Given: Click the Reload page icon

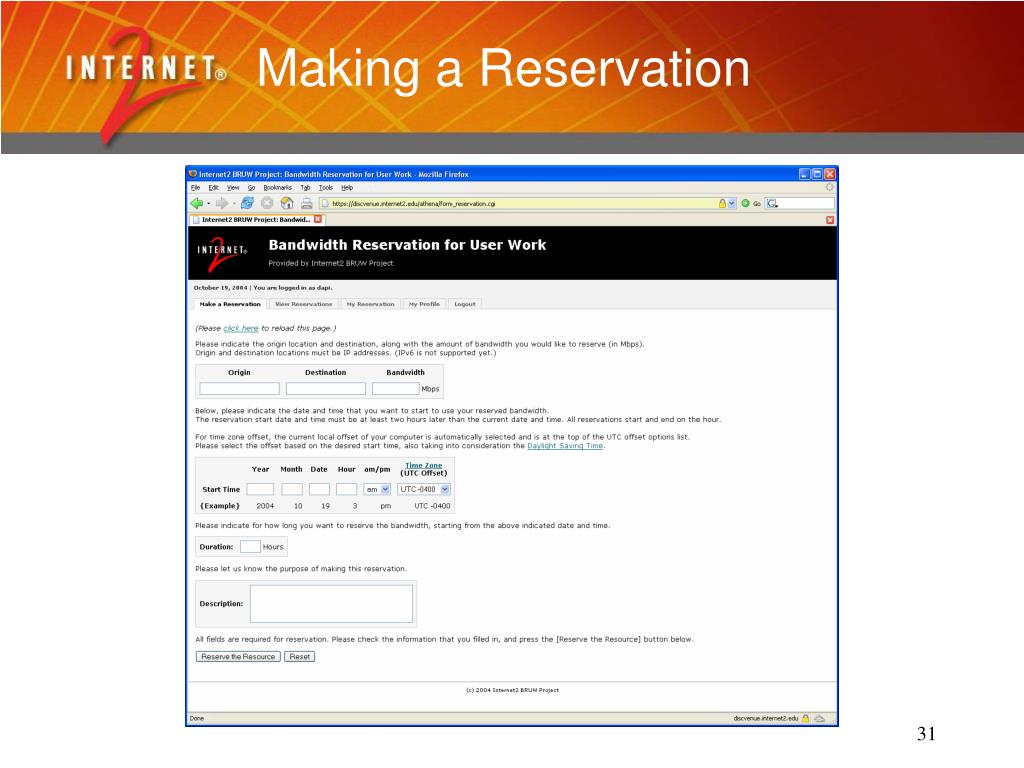Looking at the screenshot, I should click(247, 204).
